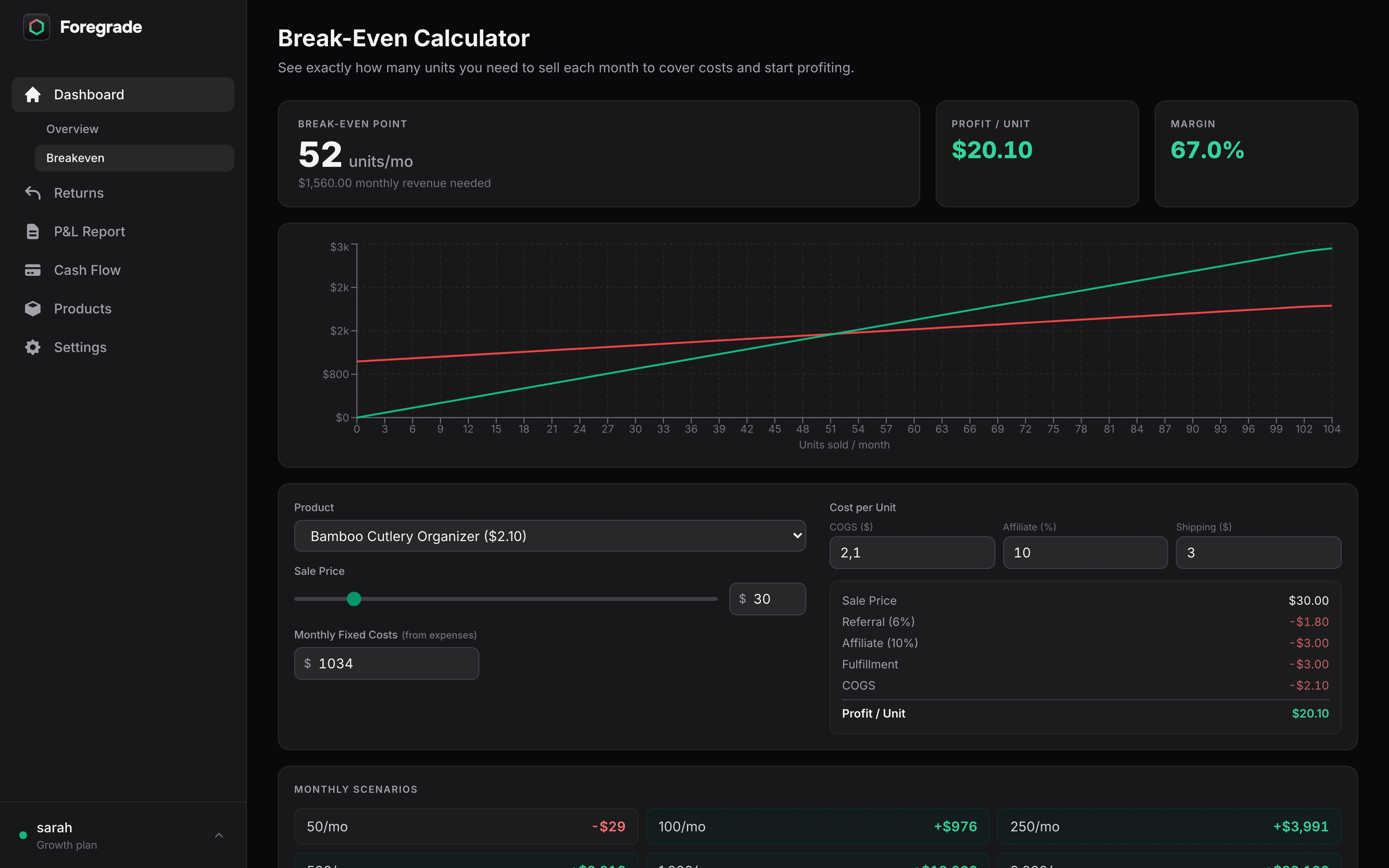Open Settings via the gear icon
This screenshot has width=1389, height=868.
tap(33, 347)
